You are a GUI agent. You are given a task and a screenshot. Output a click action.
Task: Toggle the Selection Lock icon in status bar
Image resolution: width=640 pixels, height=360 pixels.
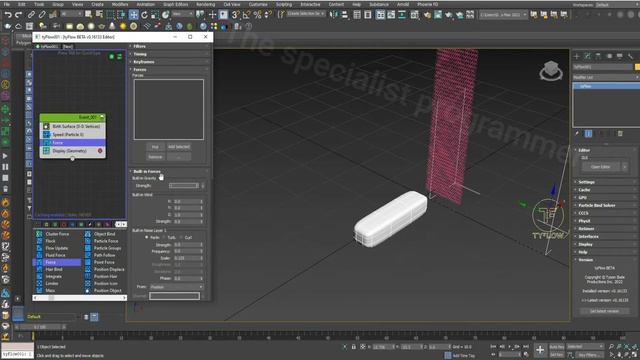[353, 347]
